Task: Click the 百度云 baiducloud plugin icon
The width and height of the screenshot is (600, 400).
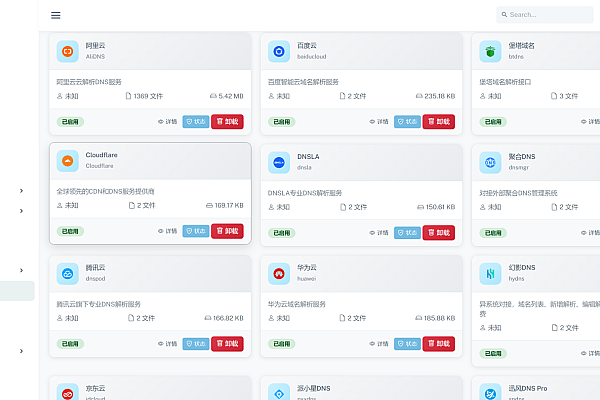Action: pyautogui.click(x=279, y=51)
